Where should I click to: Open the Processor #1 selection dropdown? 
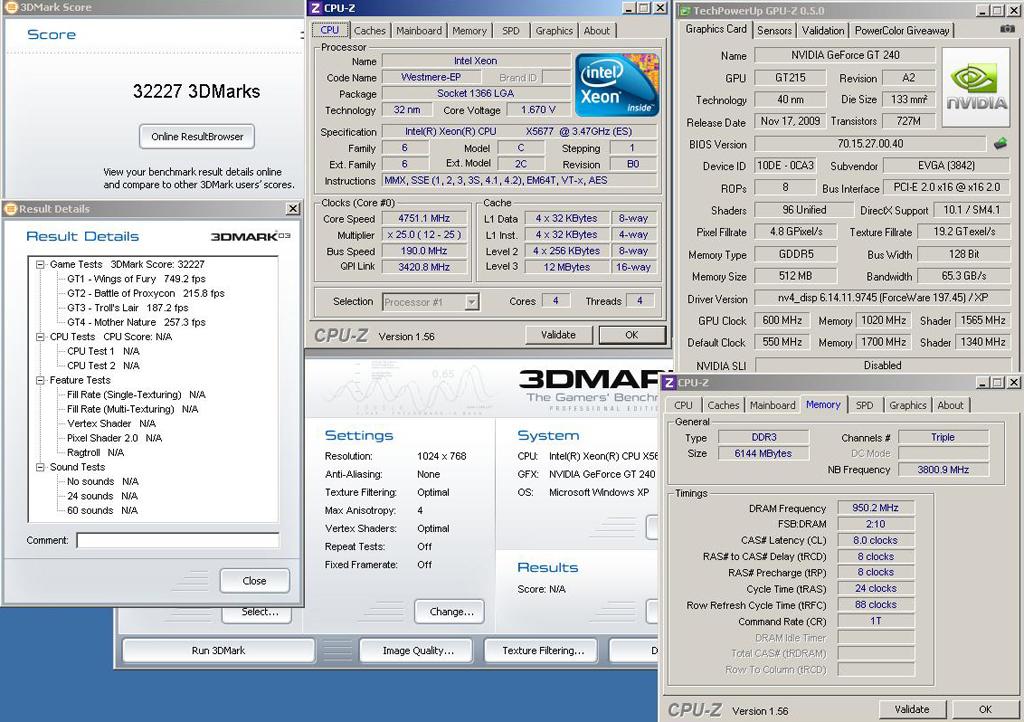click(472, 302)
